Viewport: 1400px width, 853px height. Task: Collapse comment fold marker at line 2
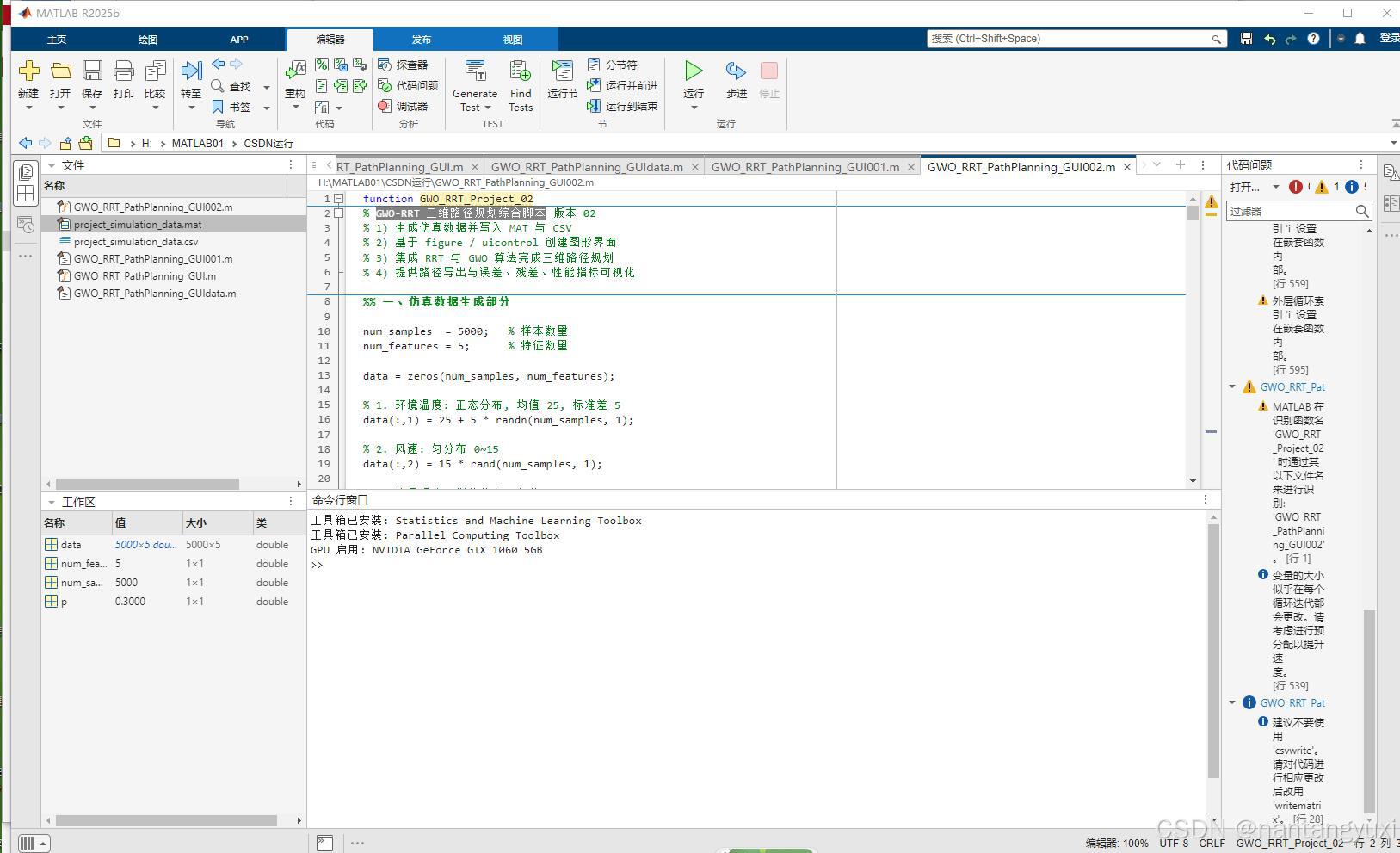coord(339,213)
